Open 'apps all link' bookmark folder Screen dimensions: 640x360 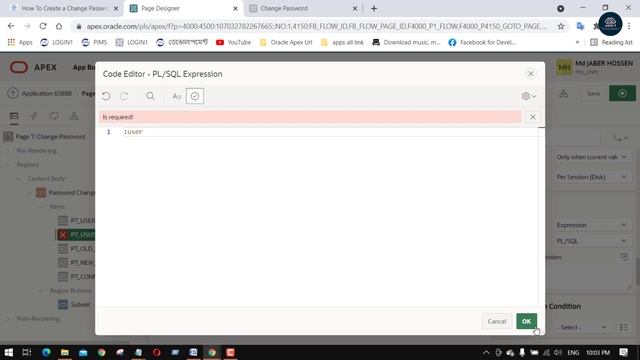(x=342, y=42)
